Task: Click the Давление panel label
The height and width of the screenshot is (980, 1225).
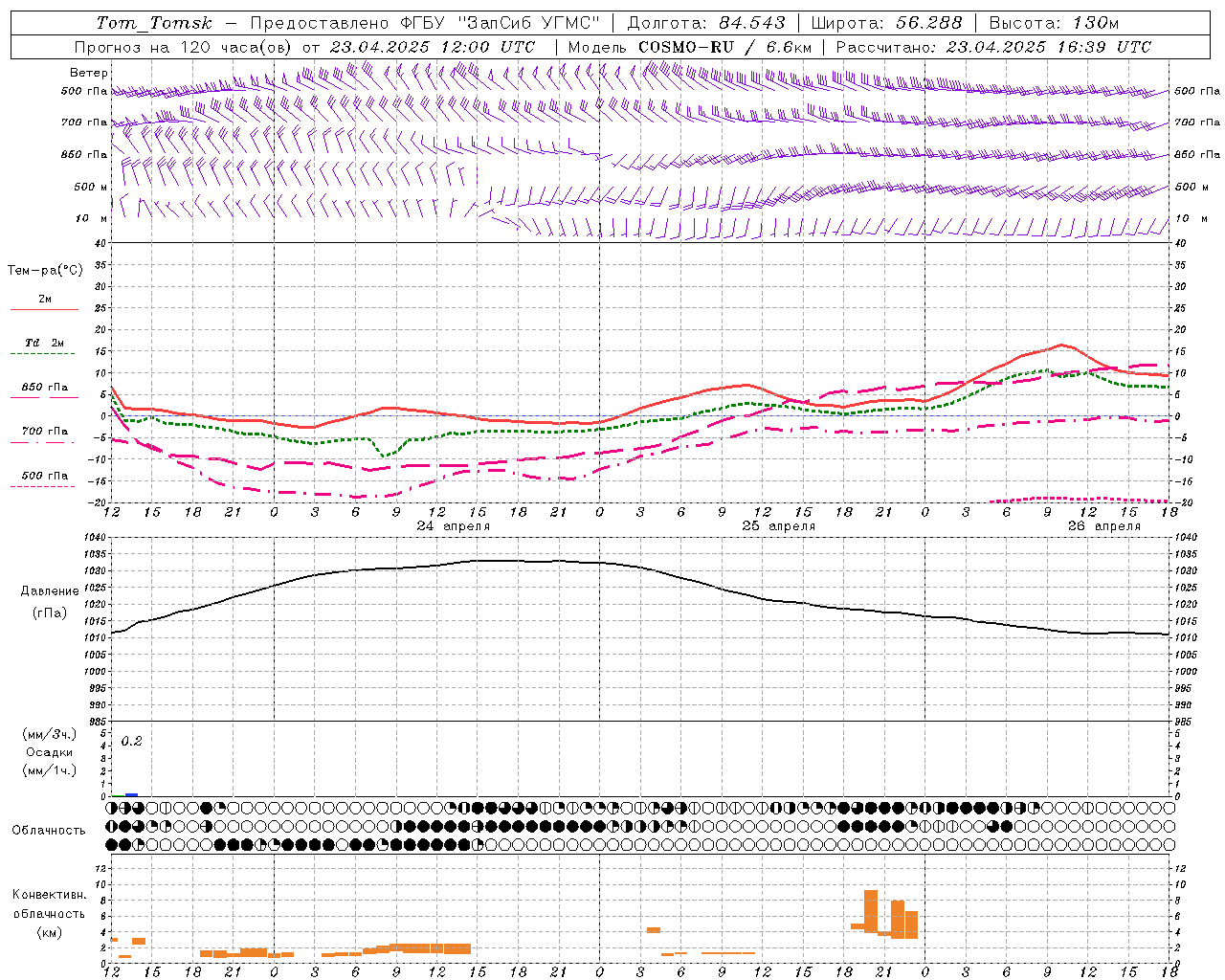Action: point(50,591)
